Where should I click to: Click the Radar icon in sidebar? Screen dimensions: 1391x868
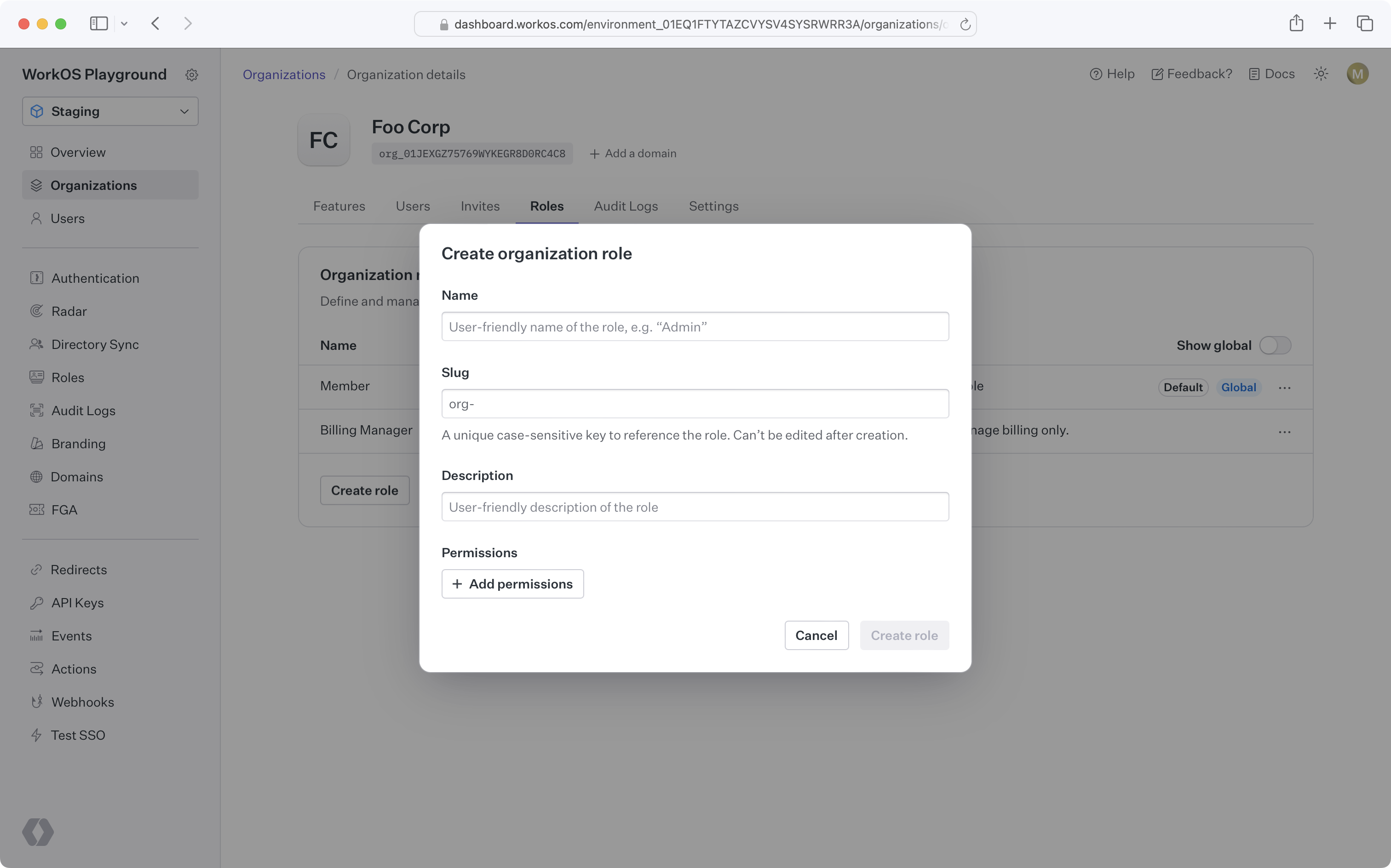pyautogui.click(x=36, y=311)
